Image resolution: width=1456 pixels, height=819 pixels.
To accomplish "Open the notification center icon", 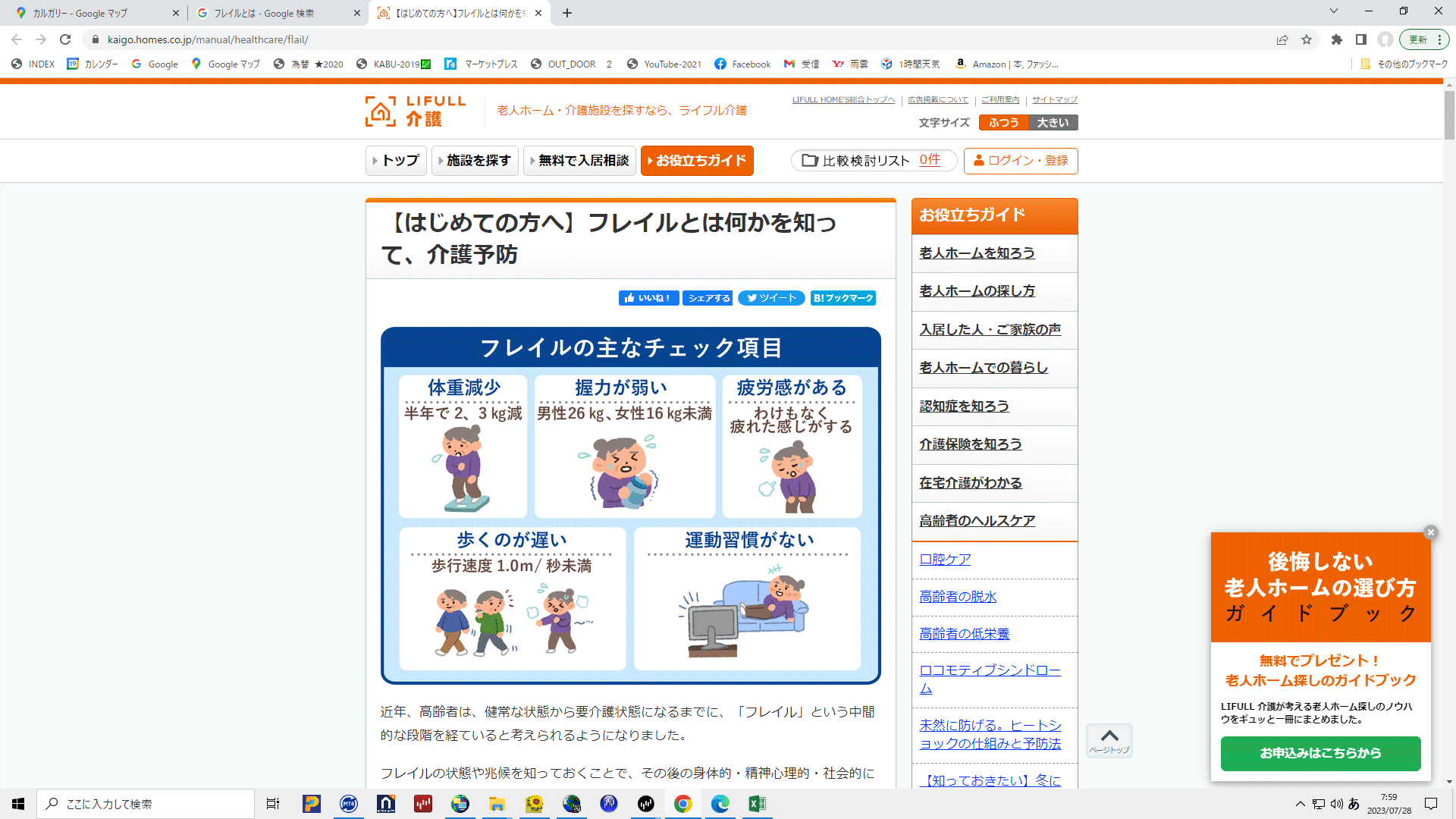I will (1431, 804).
